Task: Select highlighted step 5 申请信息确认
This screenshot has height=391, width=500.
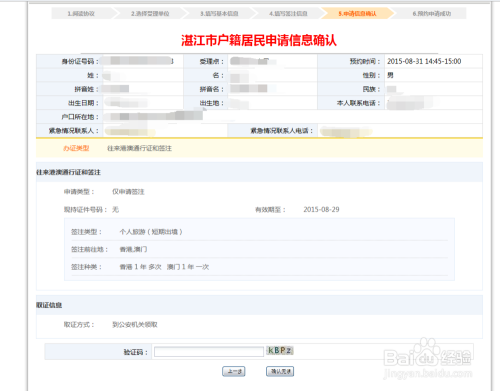Action: click(x=357, y=14)
